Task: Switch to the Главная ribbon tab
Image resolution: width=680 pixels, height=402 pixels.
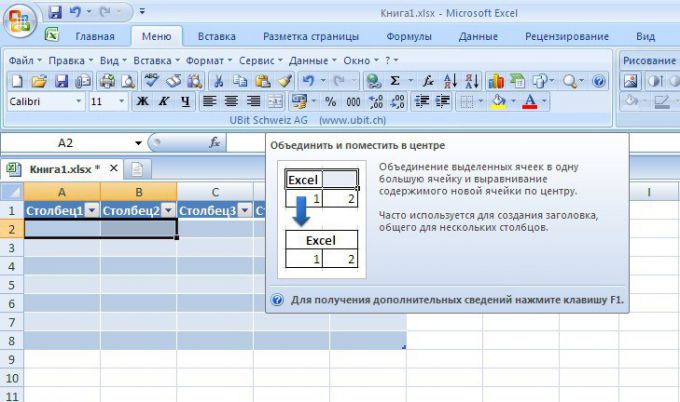Action: [x=95, y=36]
